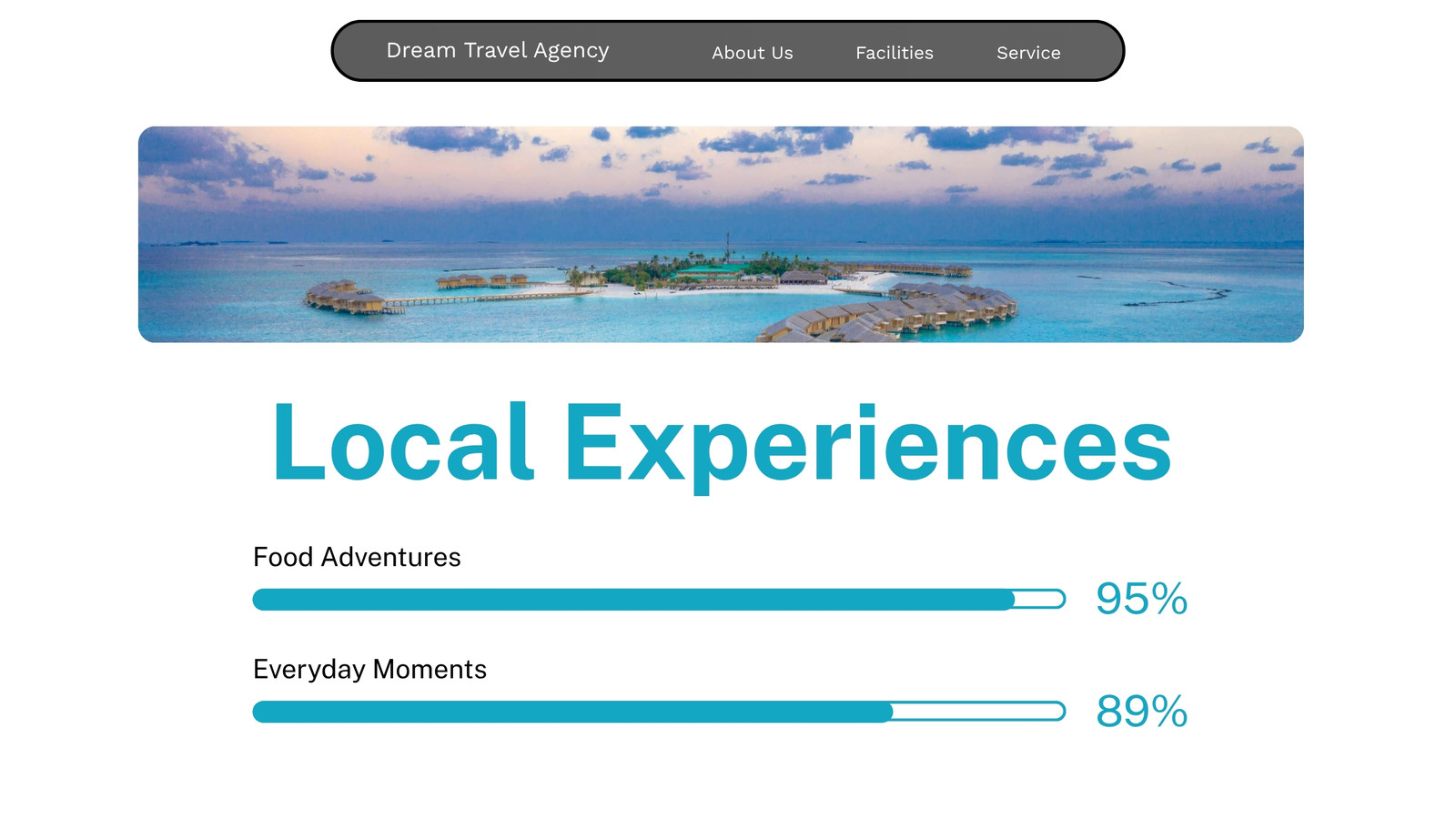Select the Service navigation link
The height and width of the screenshot is (819, 1456).
[1028, 53]
